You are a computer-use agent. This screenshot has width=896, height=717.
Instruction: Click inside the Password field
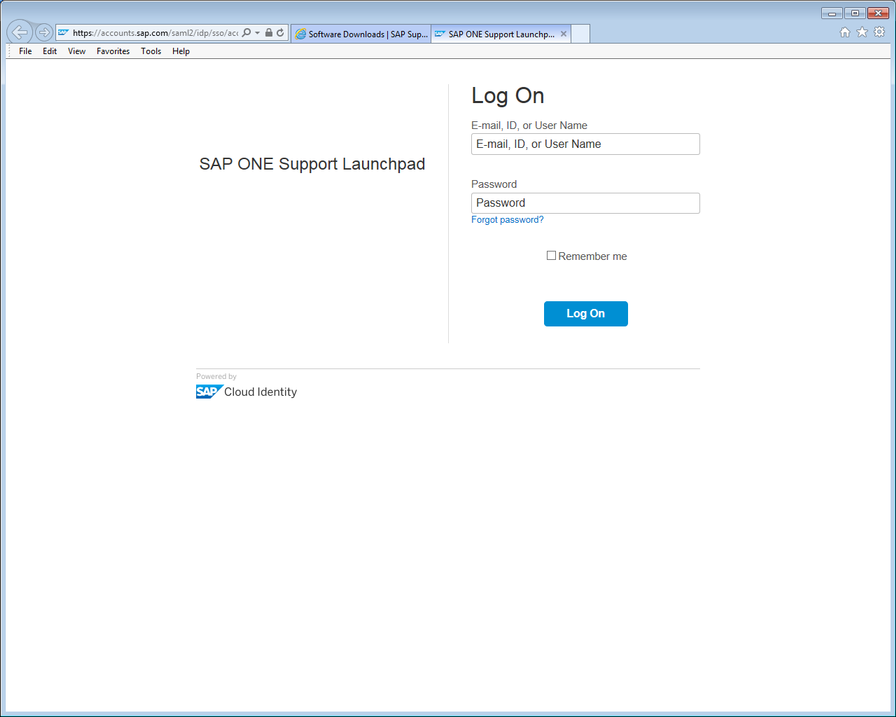(x=585, y=202)
